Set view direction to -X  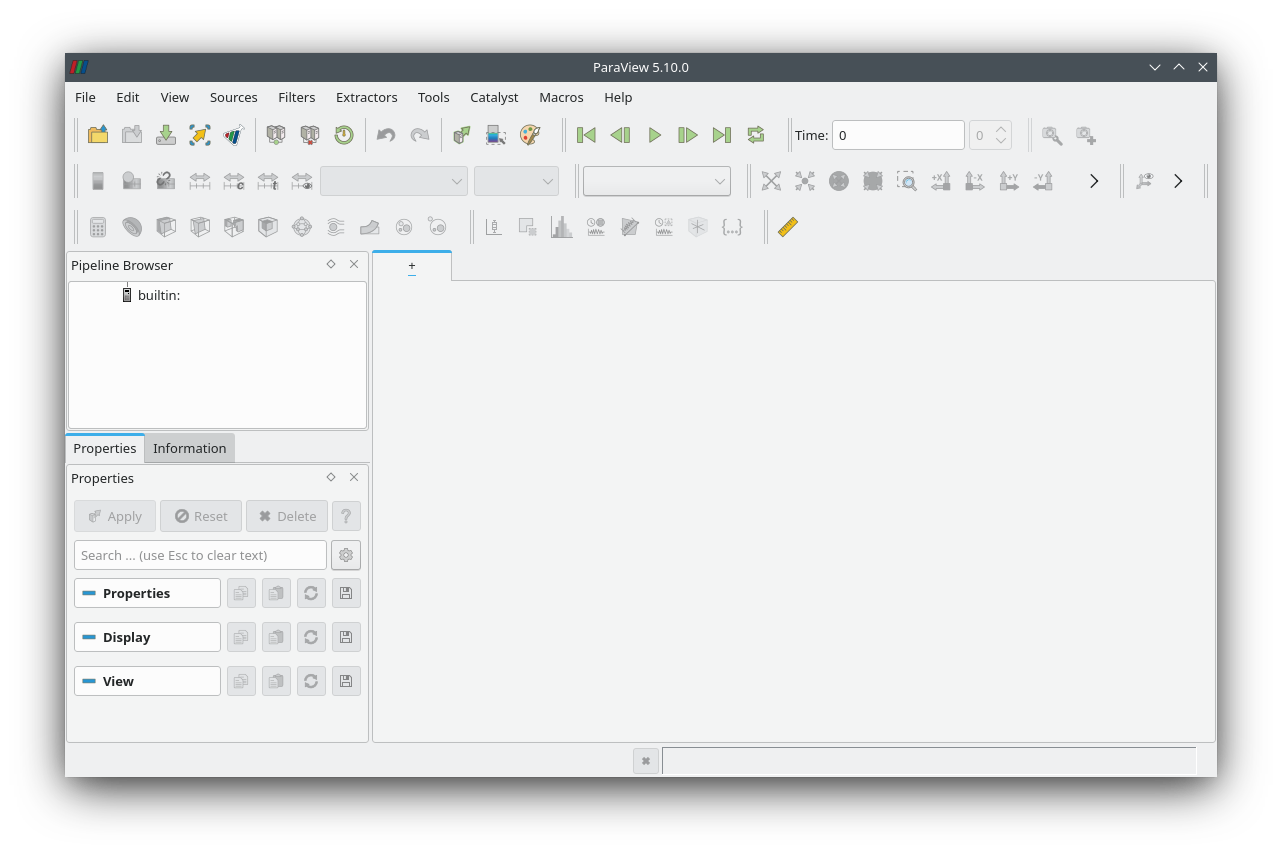[975, 181]
